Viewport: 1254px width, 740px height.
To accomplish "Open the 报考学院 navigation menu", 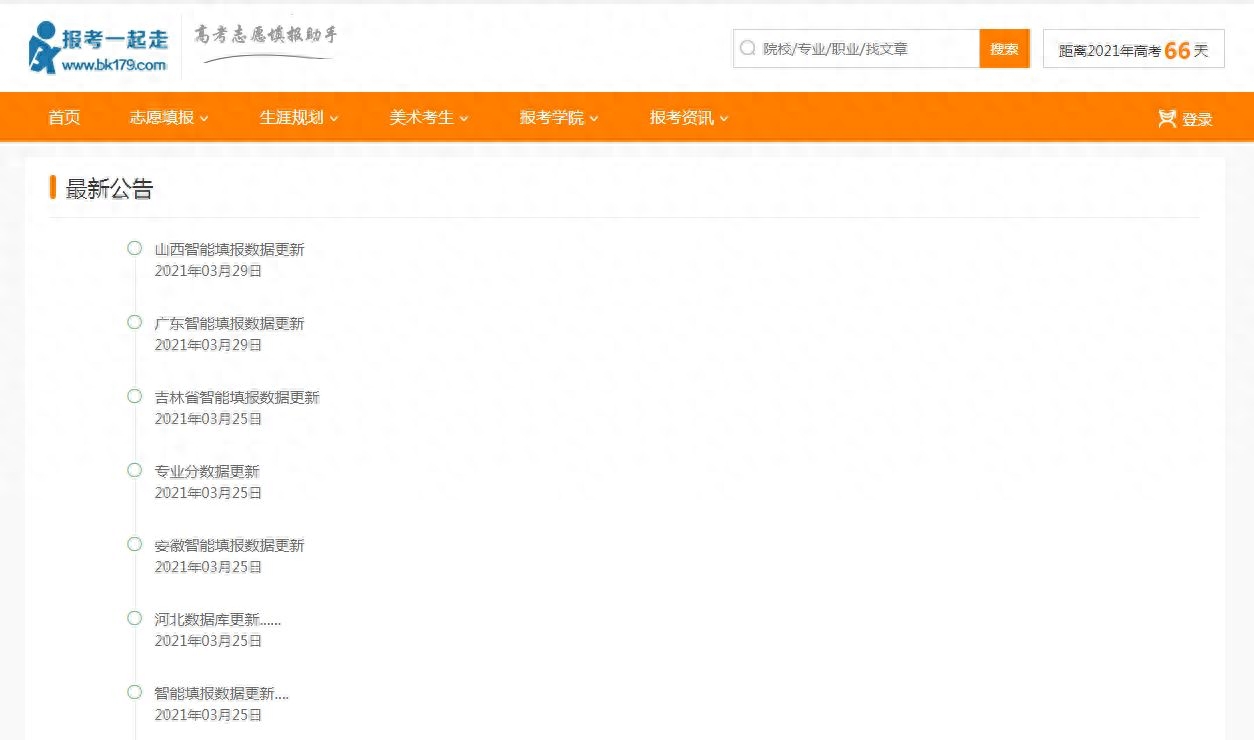I will coord(558,118).
